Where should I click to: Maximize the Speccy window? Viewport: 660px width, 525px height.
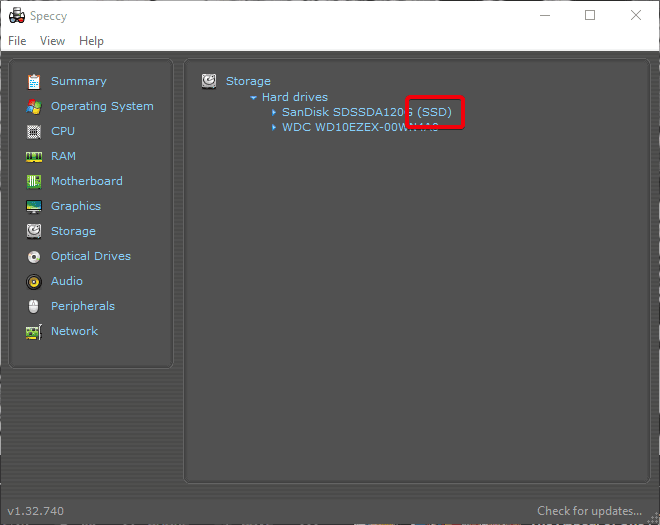tap(590, 16)
